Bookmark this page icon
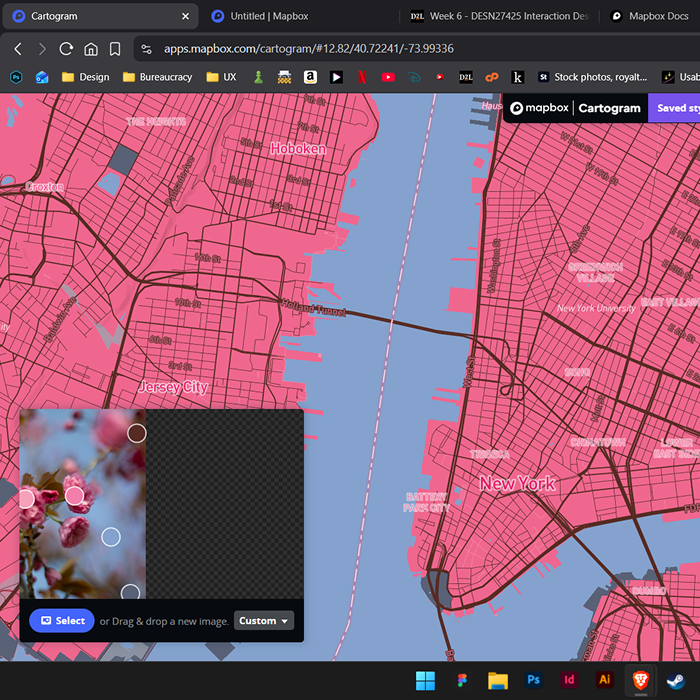 (x=115, y=48)
